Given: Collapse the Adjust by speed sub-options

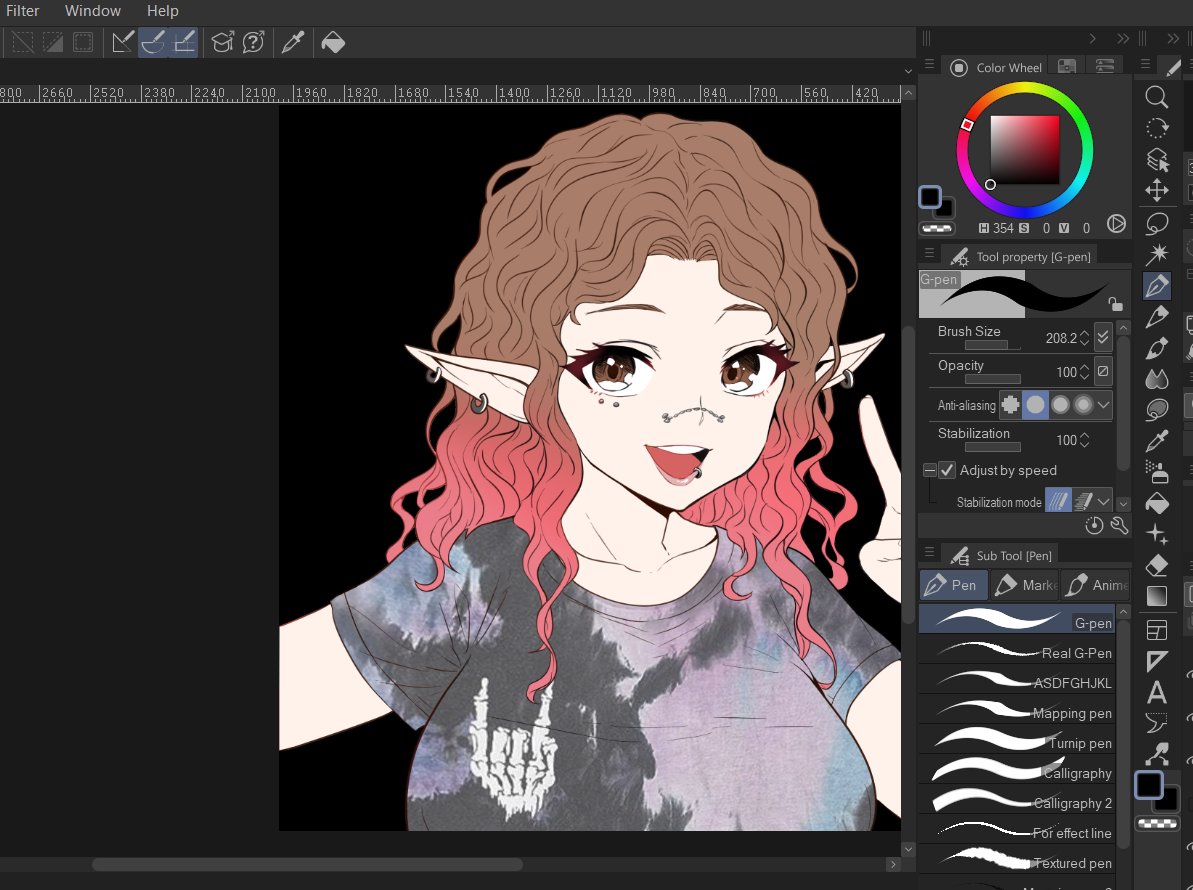Looking at the screenshot, I should 929,470.
